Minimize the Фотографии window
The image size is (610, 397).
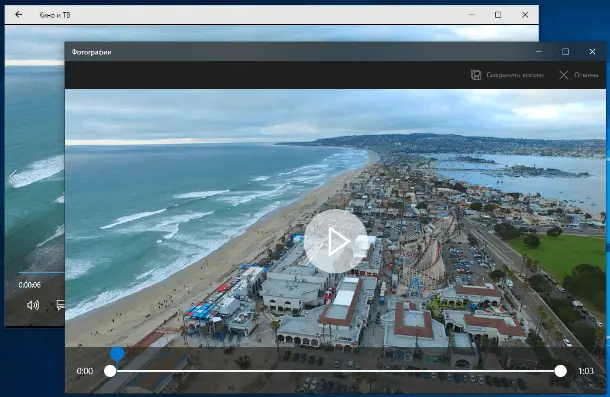coord(539,51)
